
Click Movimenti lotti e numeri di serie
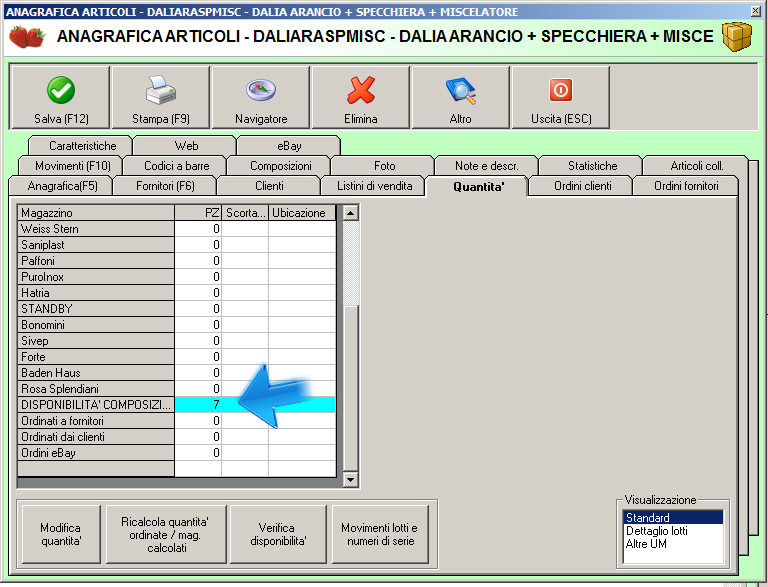pyautogui.click(x=380, y=534)
